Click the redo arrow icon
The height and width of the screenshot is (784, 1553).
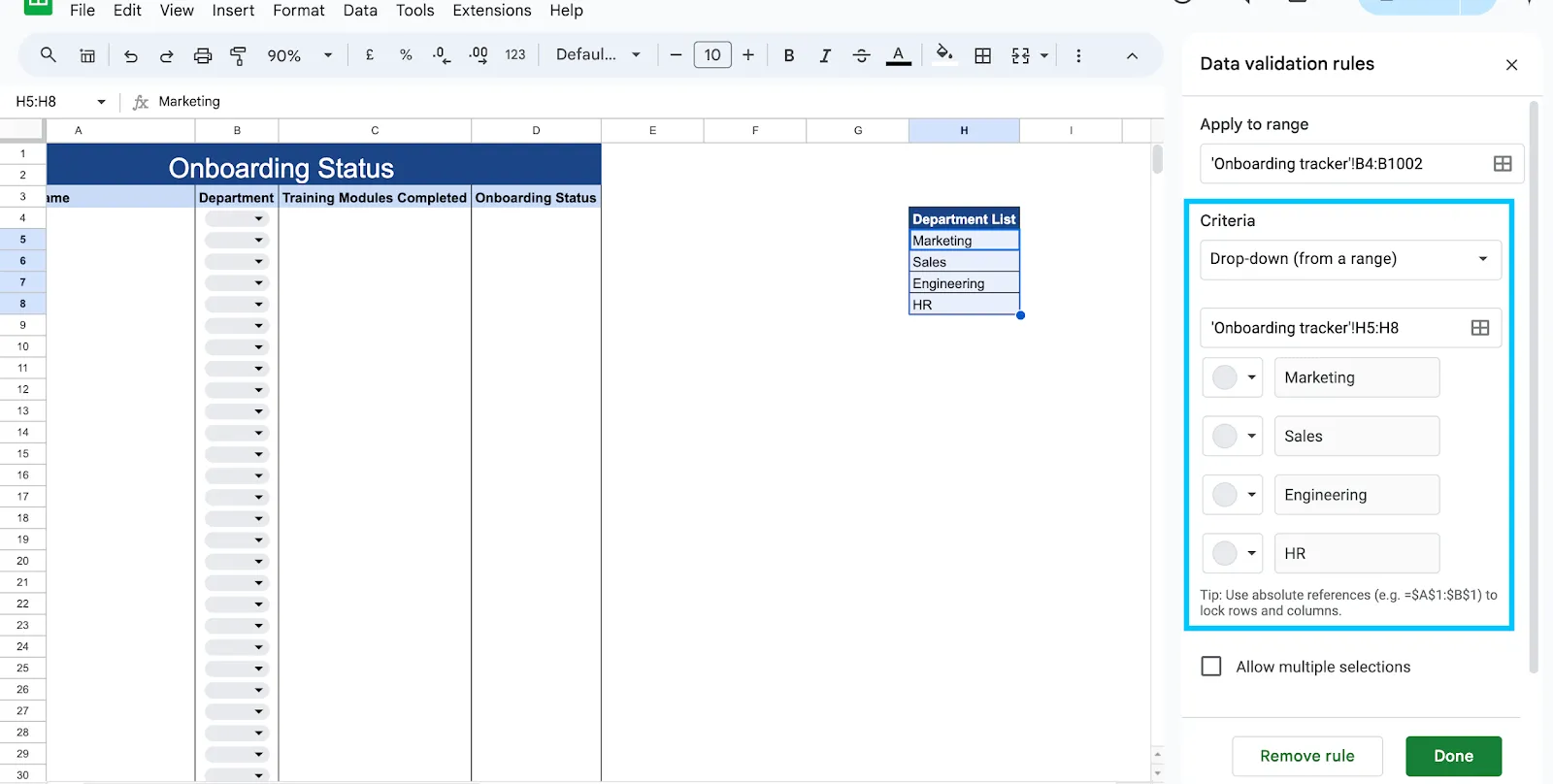pyautogui.click(x=166, y=56)
